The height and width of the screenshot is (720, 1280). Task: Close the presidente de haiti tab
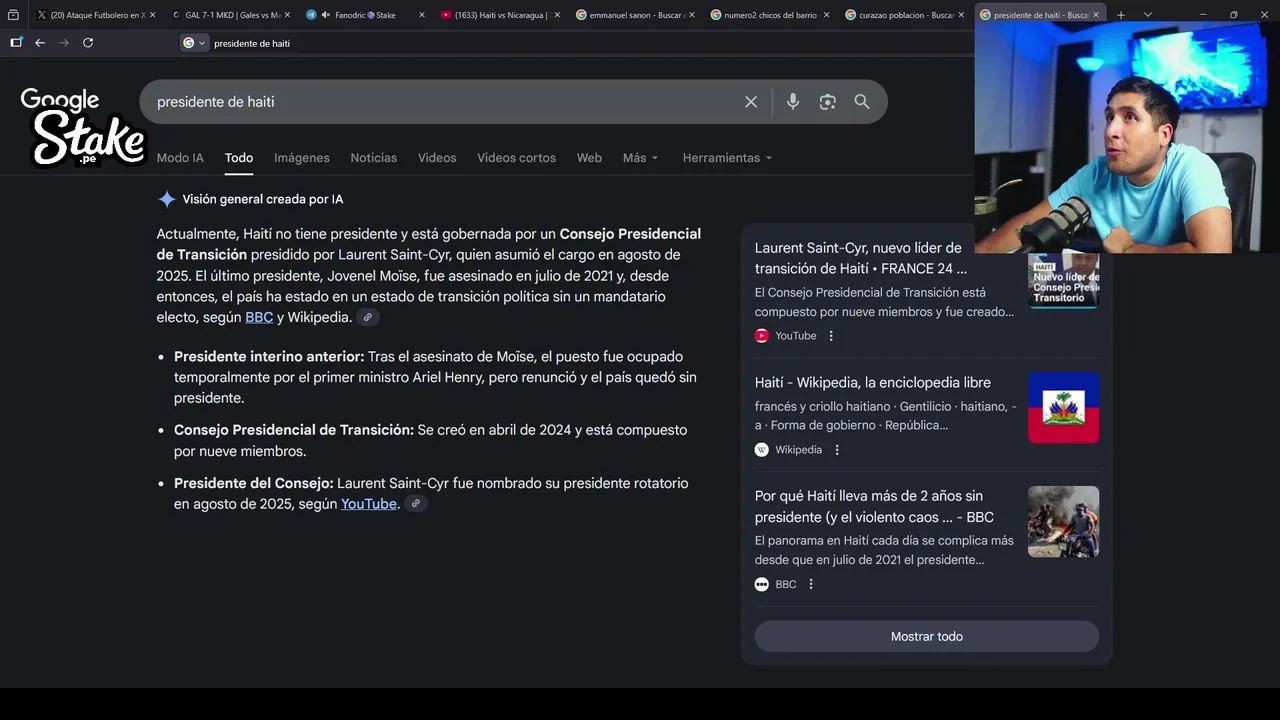point(1097,15)
